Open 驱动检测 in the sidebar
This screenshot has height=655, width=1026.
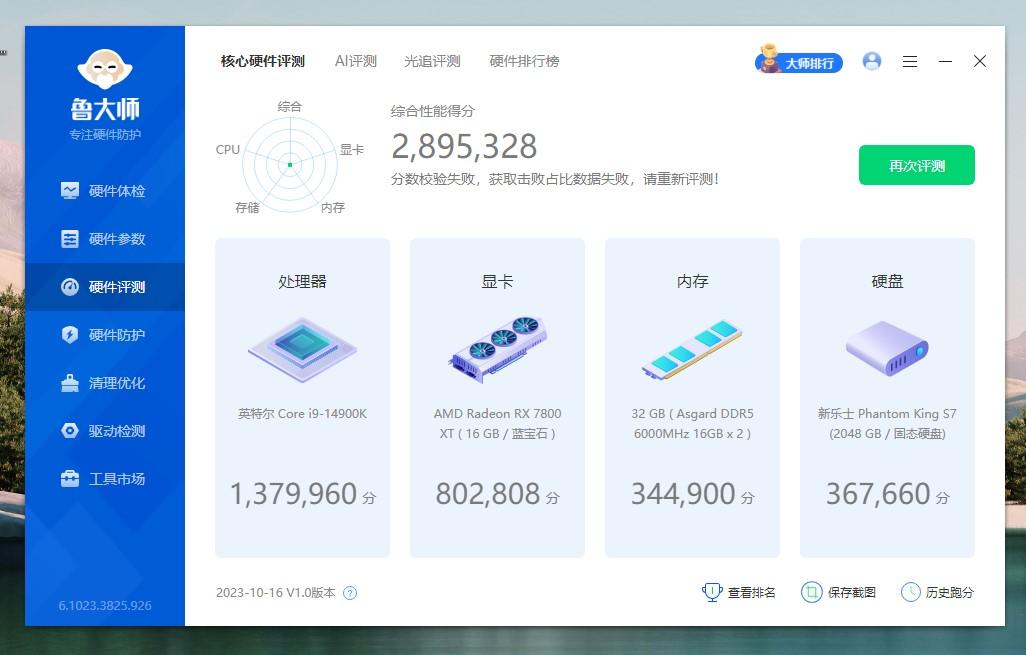pyautogui.click(x=105, y=431)
